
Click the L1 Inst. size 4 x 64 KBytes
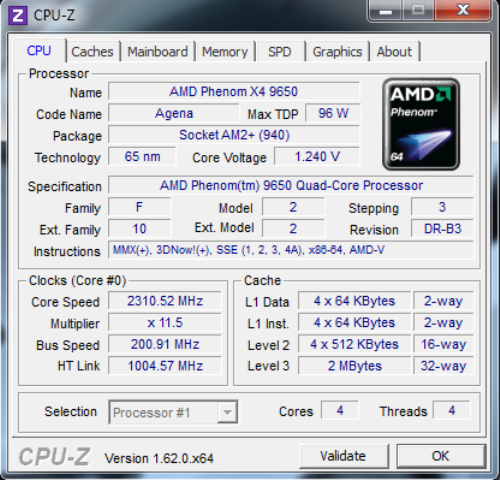(x=354, y=323)
